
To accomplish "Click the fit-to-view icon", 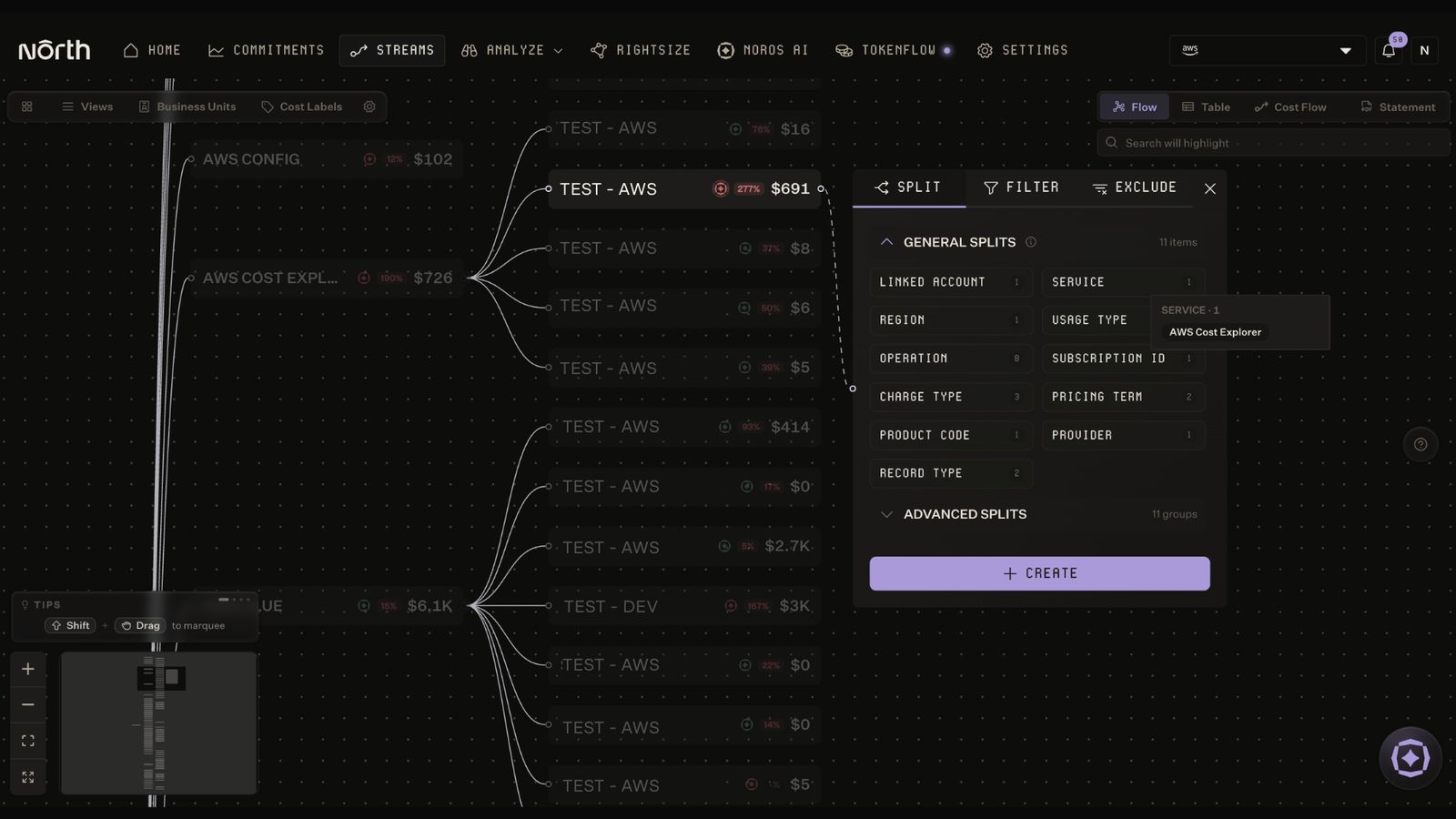I will click(x=28, y=741).
